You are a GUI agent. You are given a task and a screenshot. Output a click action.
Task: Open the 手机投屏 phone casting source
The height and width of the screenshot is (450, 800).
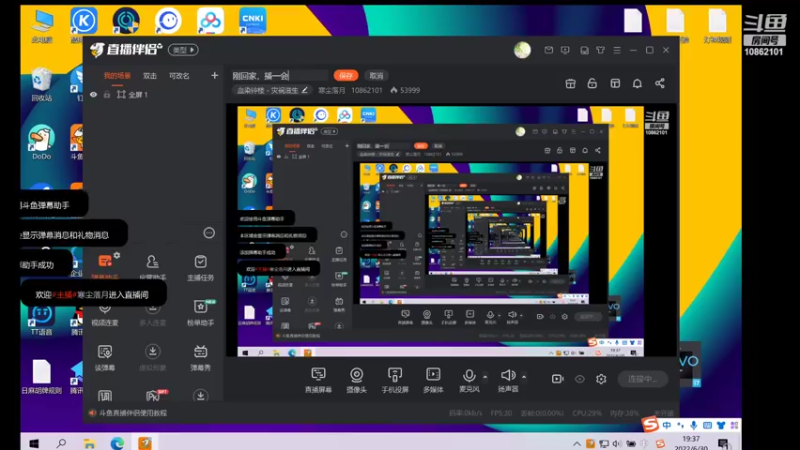click(x=395, y=380)
